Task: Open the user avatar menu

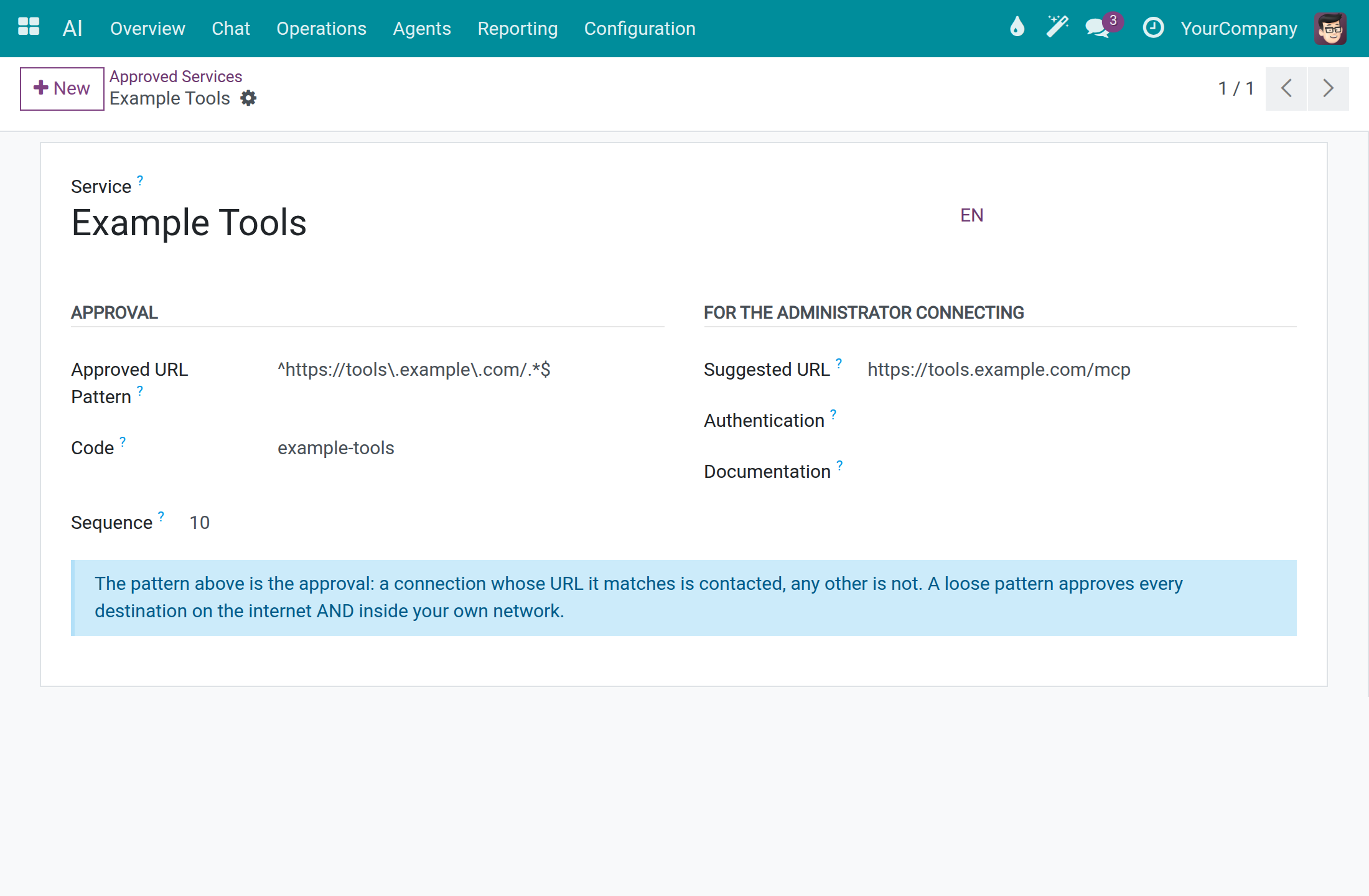Action: coord(1330,29)
